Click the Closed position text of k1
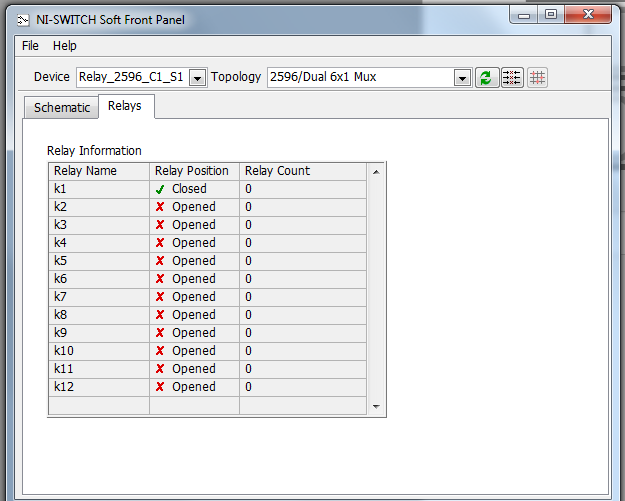This screenshot has width=625, height=501. [189, 189]
